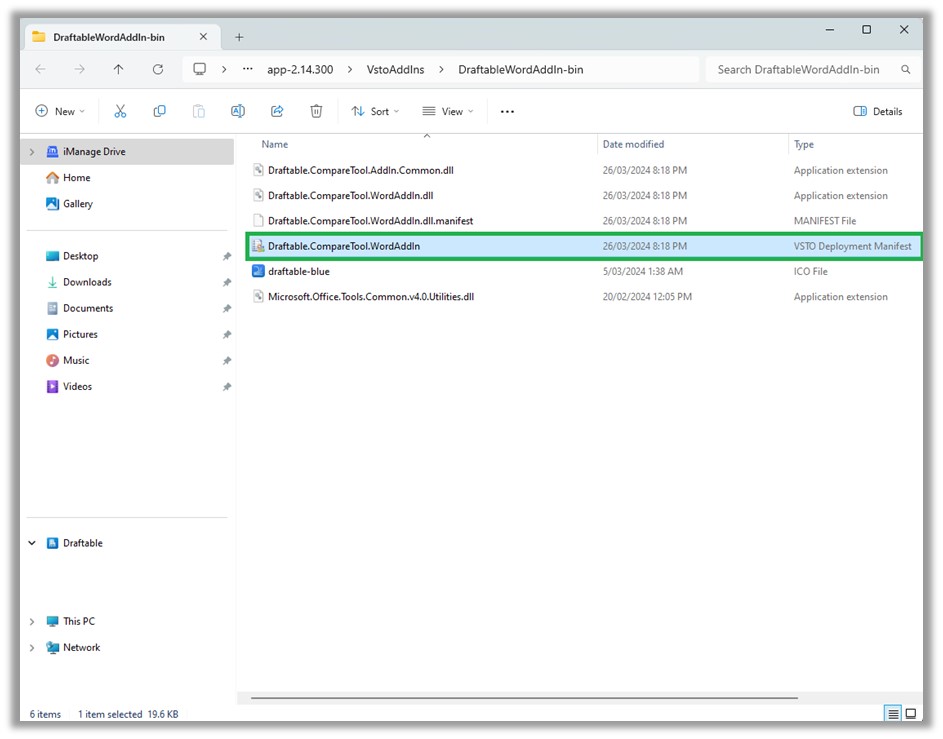Click the pin icon next to Pictures
Viewport: 943px width, 739px height.
pos(227,334)
